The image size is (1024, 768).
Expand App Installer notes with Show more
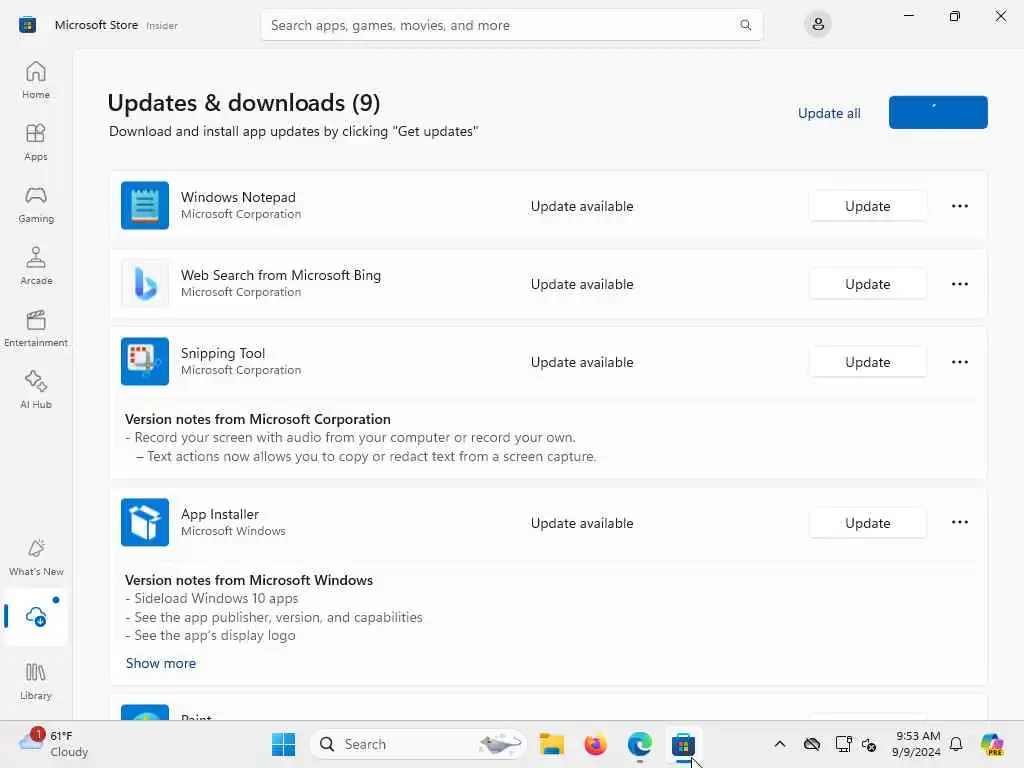(161, 663)
